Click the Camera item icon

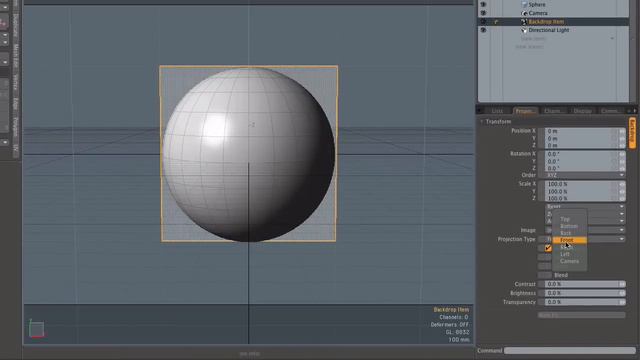pyautogui.click(x=524, y=13)
